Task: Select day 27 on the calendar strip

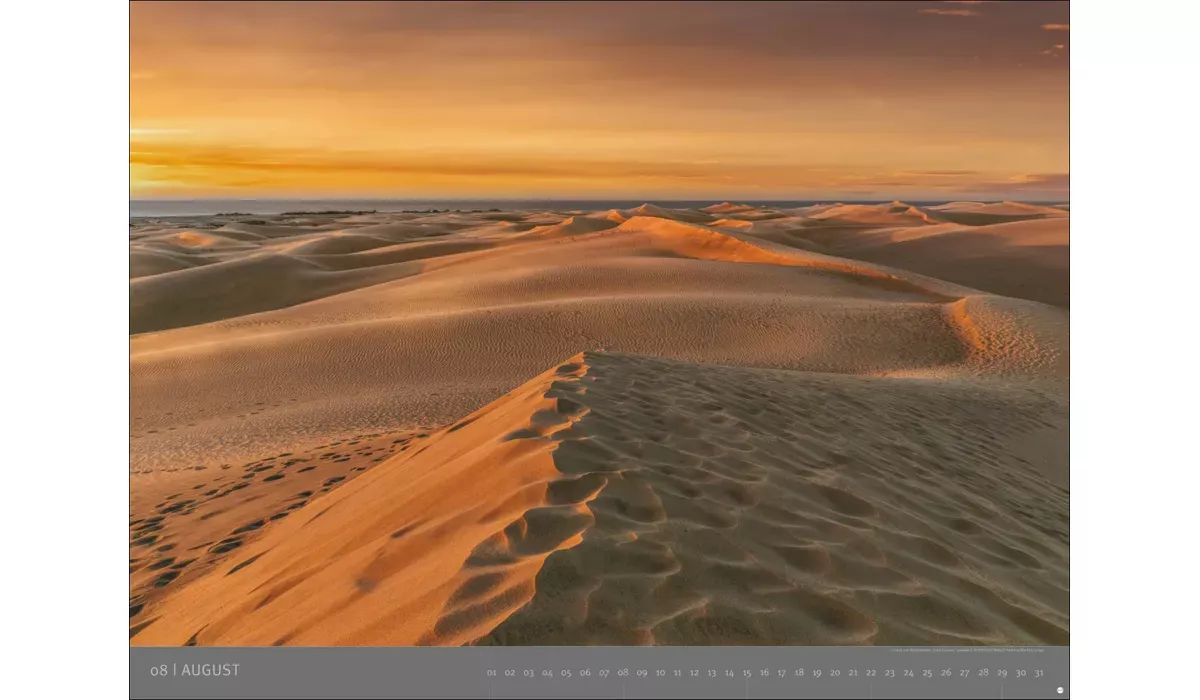Action: click(964, 673)
